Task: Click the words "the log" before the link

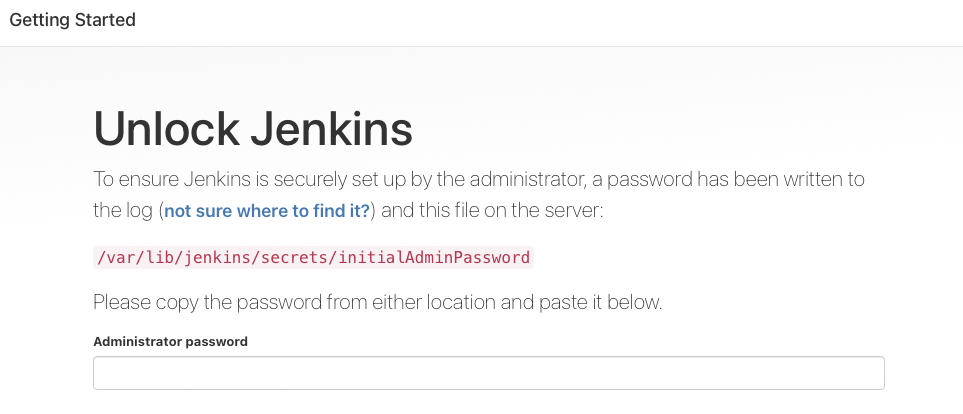Action: [x=122, y=211]
